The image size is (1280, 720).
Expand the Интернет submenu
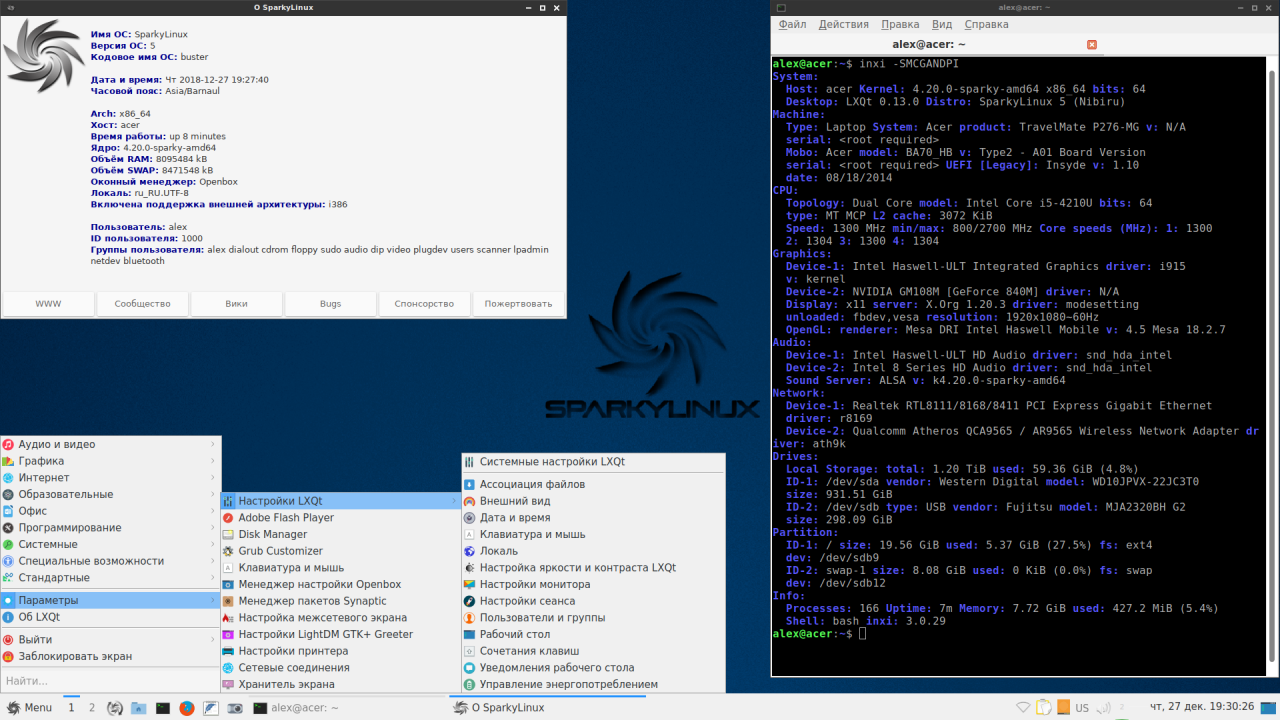click(110, 477)
